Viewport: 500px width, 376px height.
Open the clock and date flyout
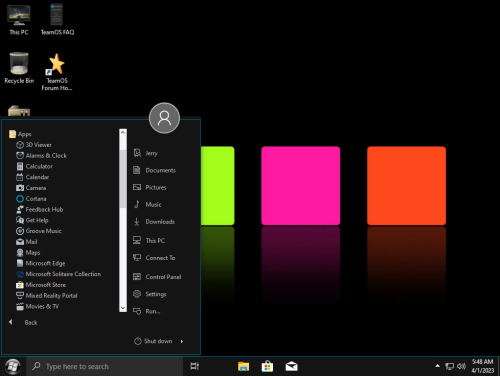[x=483, y=366]
